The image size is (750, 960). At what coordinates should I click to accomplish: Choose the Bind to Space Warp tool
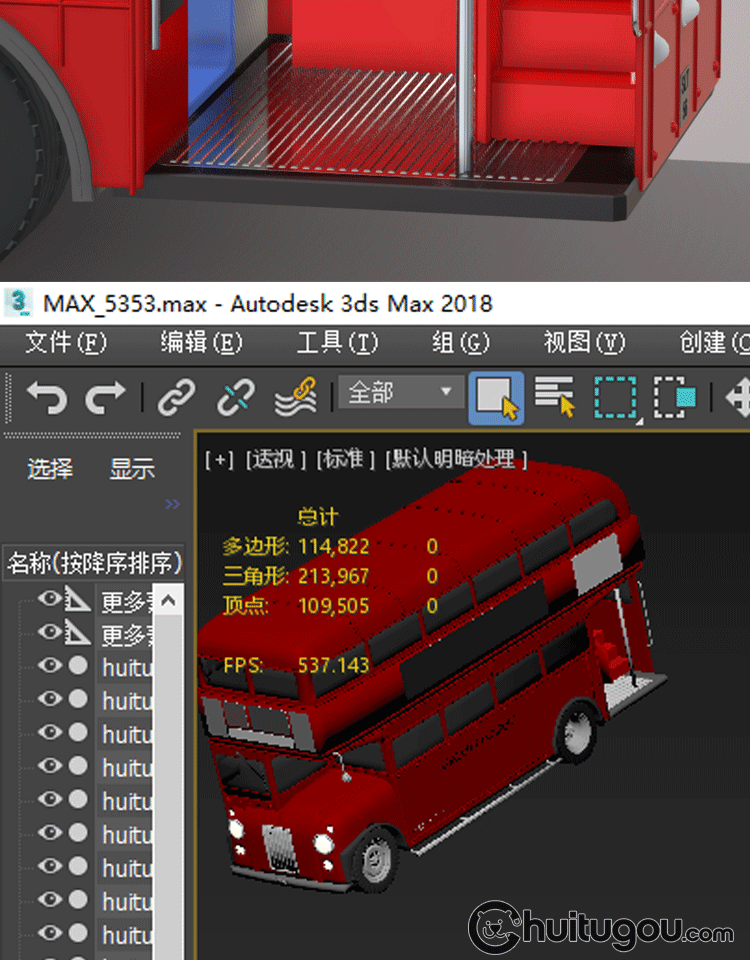coord(296,397)
